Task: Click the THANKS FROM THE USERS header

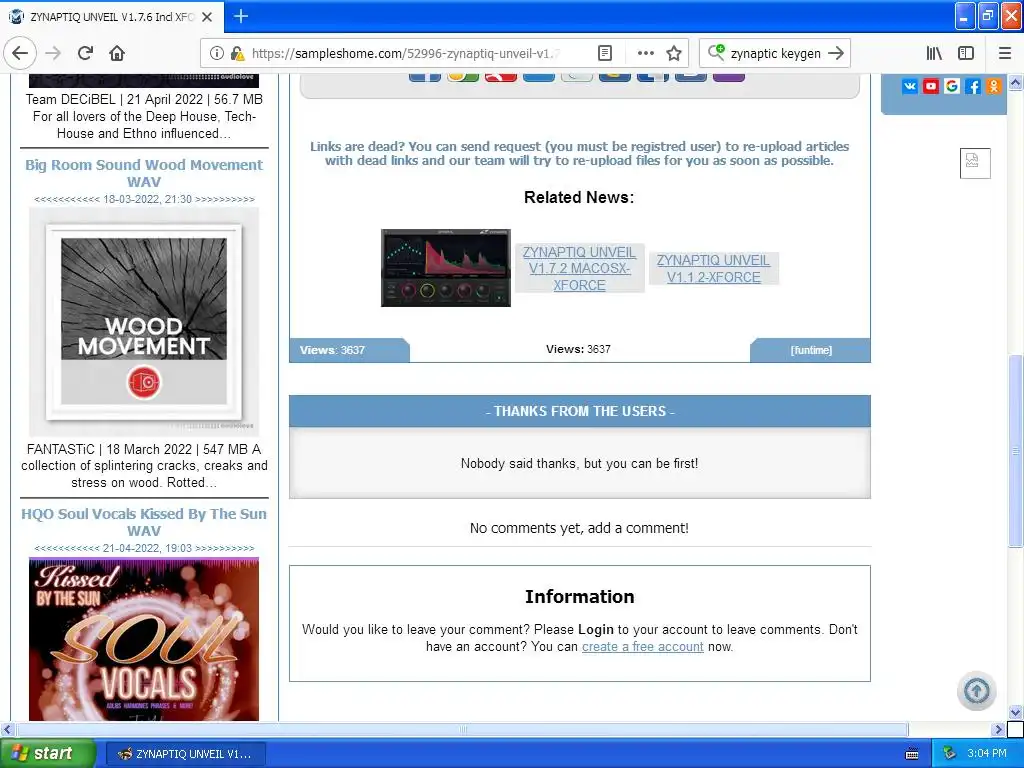Action: [579, 411]
